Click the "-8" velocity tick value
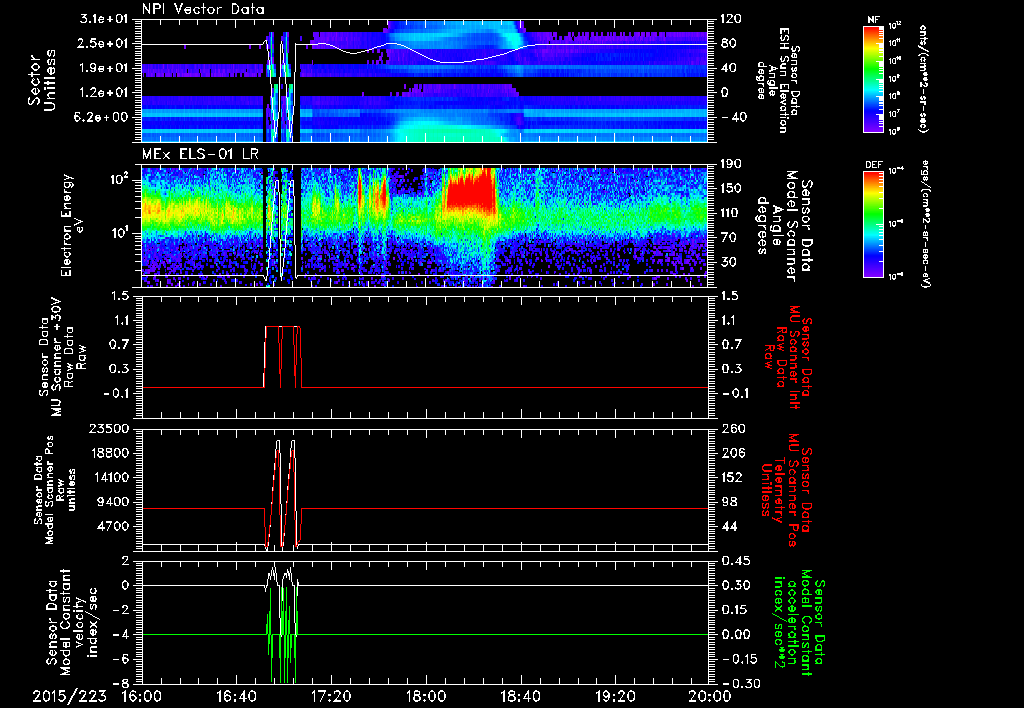The height and width of the screenshot is (708, 1024). pyautogui.click(x=121, y=683)
